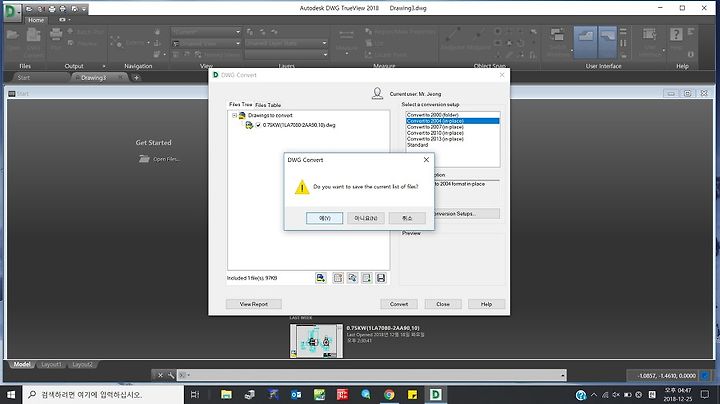Expand the command line history arrow
Screen dimensions: 720x404
point(563,375)
